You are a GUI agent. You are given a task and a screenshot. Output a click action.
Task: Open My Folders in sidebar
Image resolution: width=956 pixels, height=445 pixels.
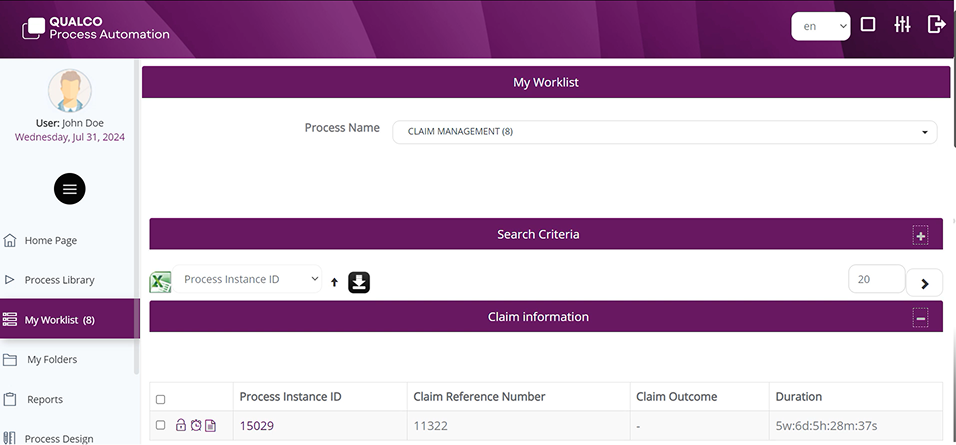pos(52,360)
